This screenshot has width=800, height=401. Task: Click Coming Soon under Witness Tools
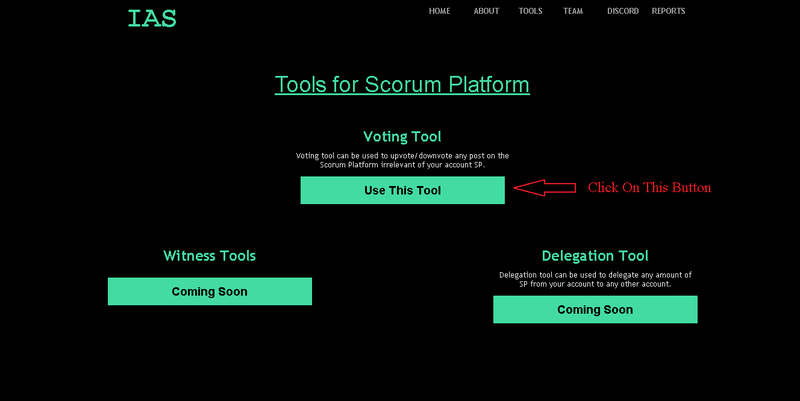pyautogui.click(x=210, y=291)
